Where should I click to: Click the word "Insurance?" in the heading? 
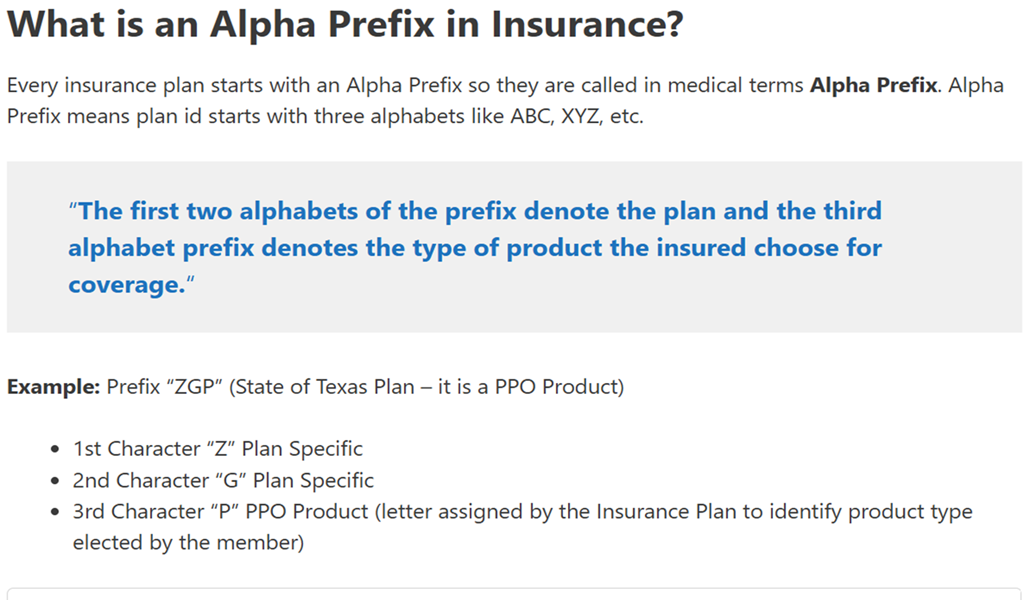coord(587,25)
